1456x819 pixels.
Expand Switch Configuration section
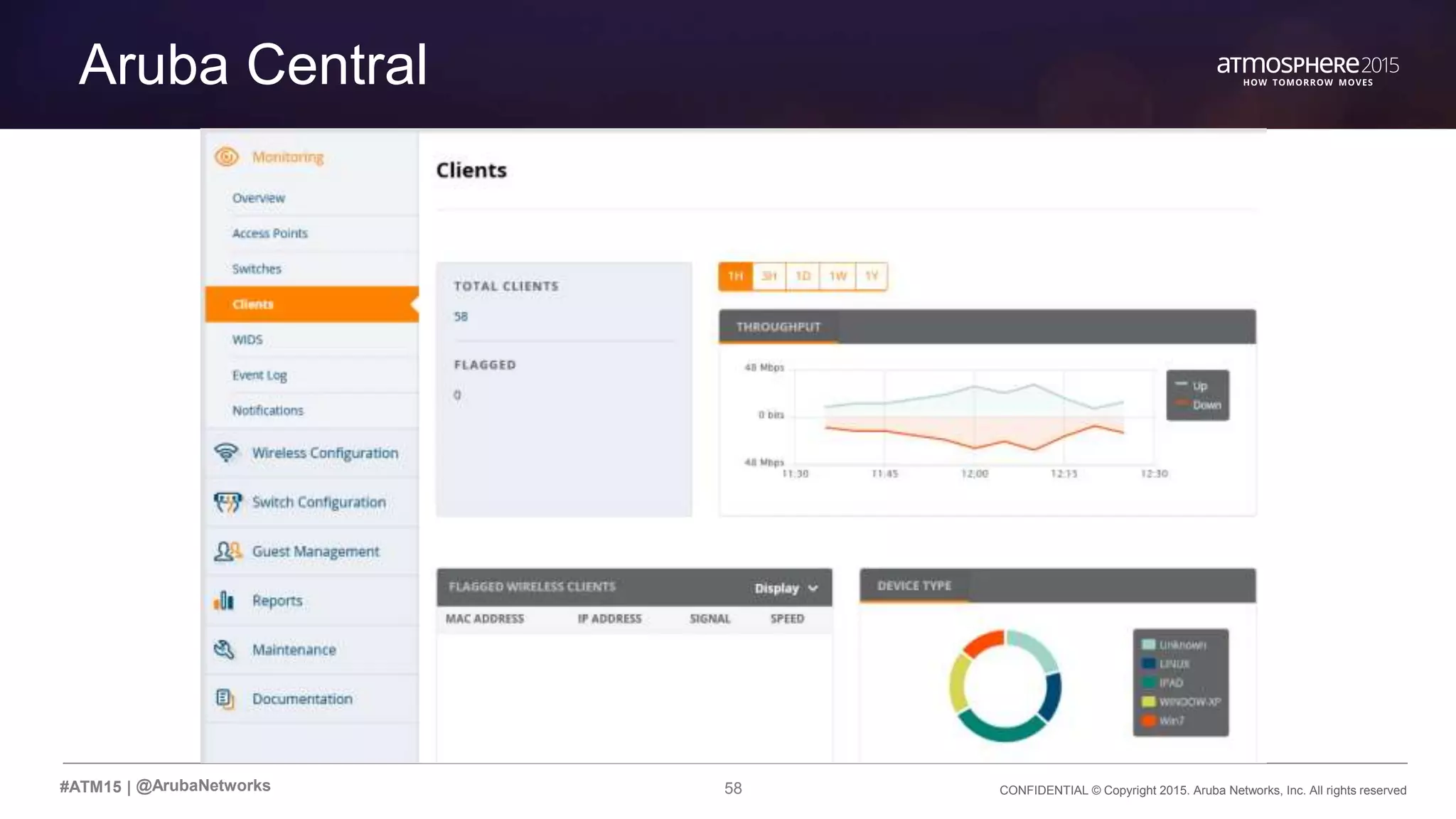[318, 502]
